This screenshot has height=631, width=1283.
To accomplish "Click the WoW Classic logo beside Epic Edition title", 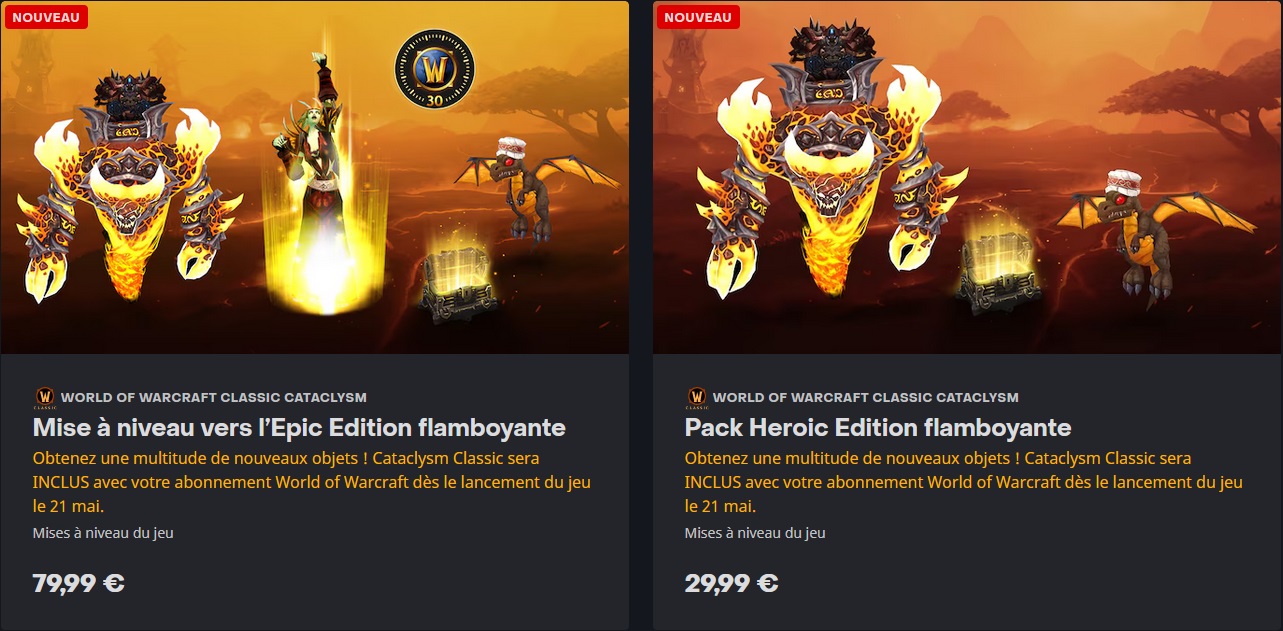I will point(45,398).
